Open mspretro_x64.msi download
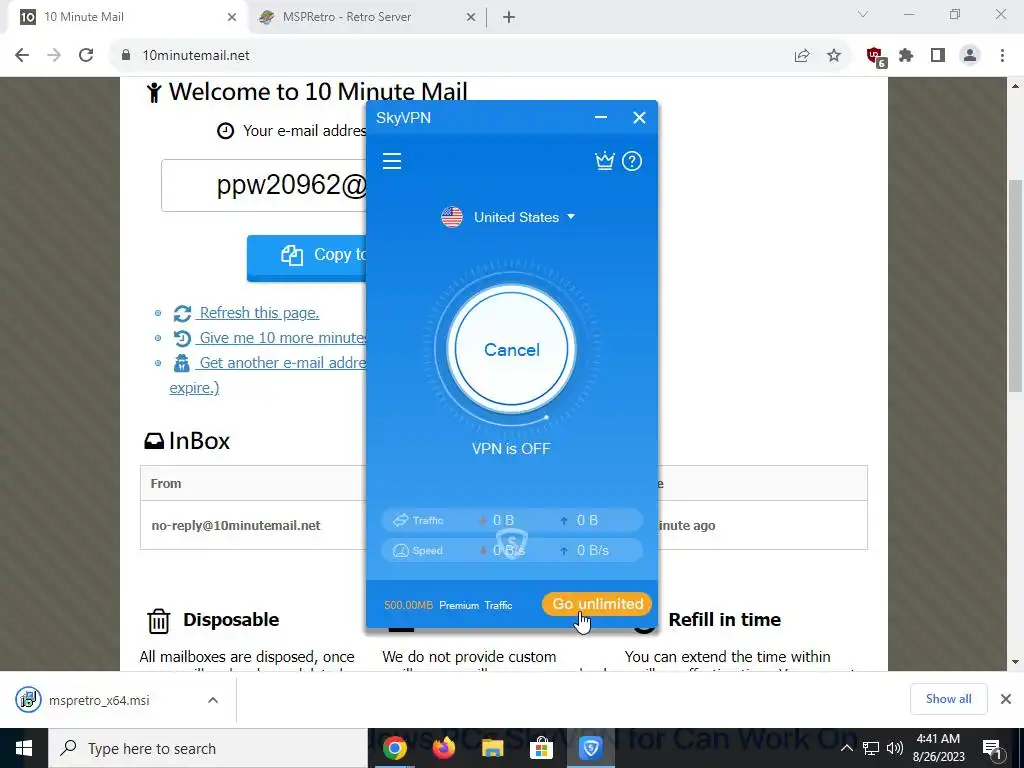The image size is (1024, 768). (98, 700)
